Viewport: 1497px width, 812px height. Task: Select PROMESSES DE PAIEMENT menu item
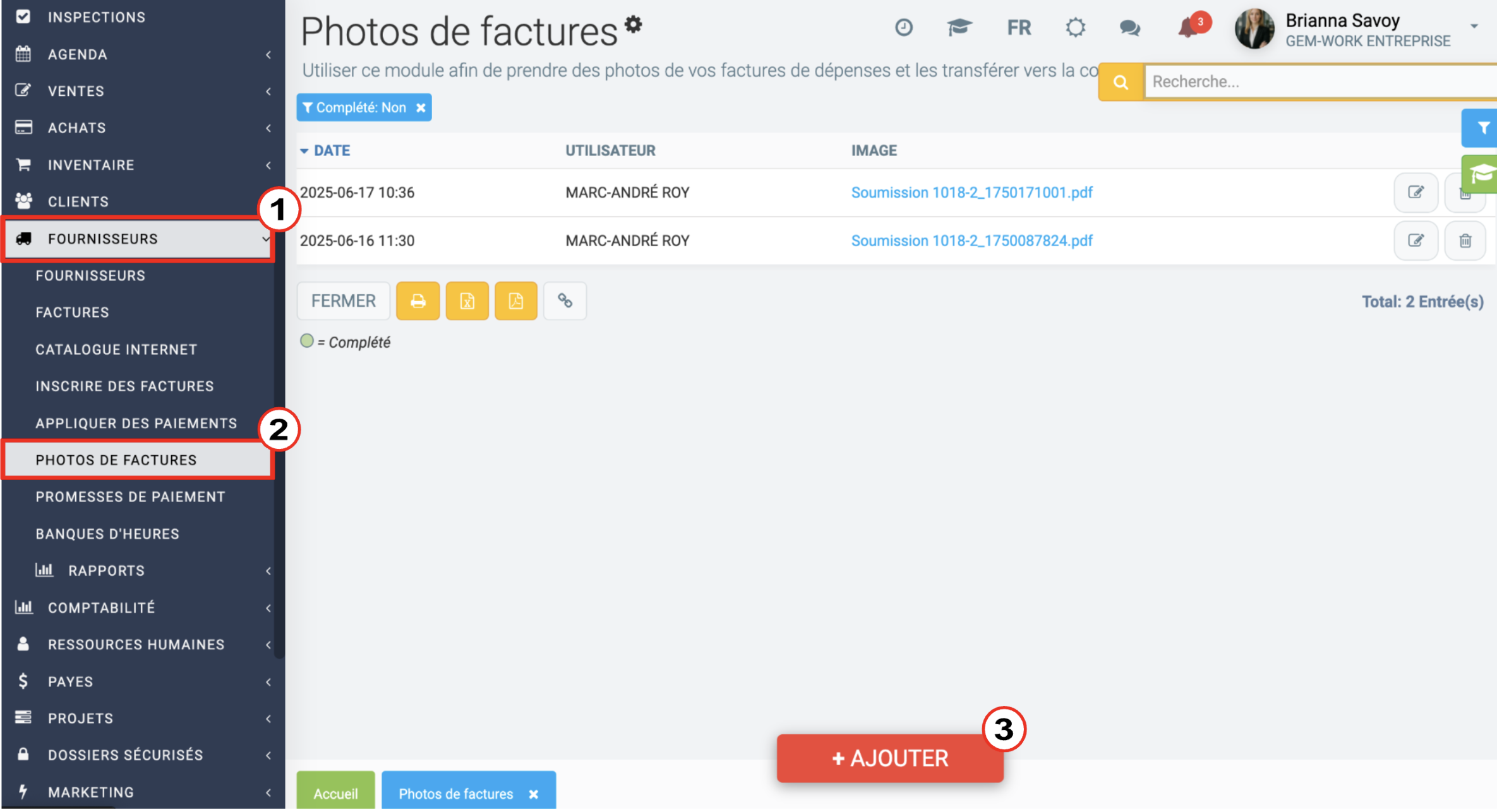click(x=130, y=497)
